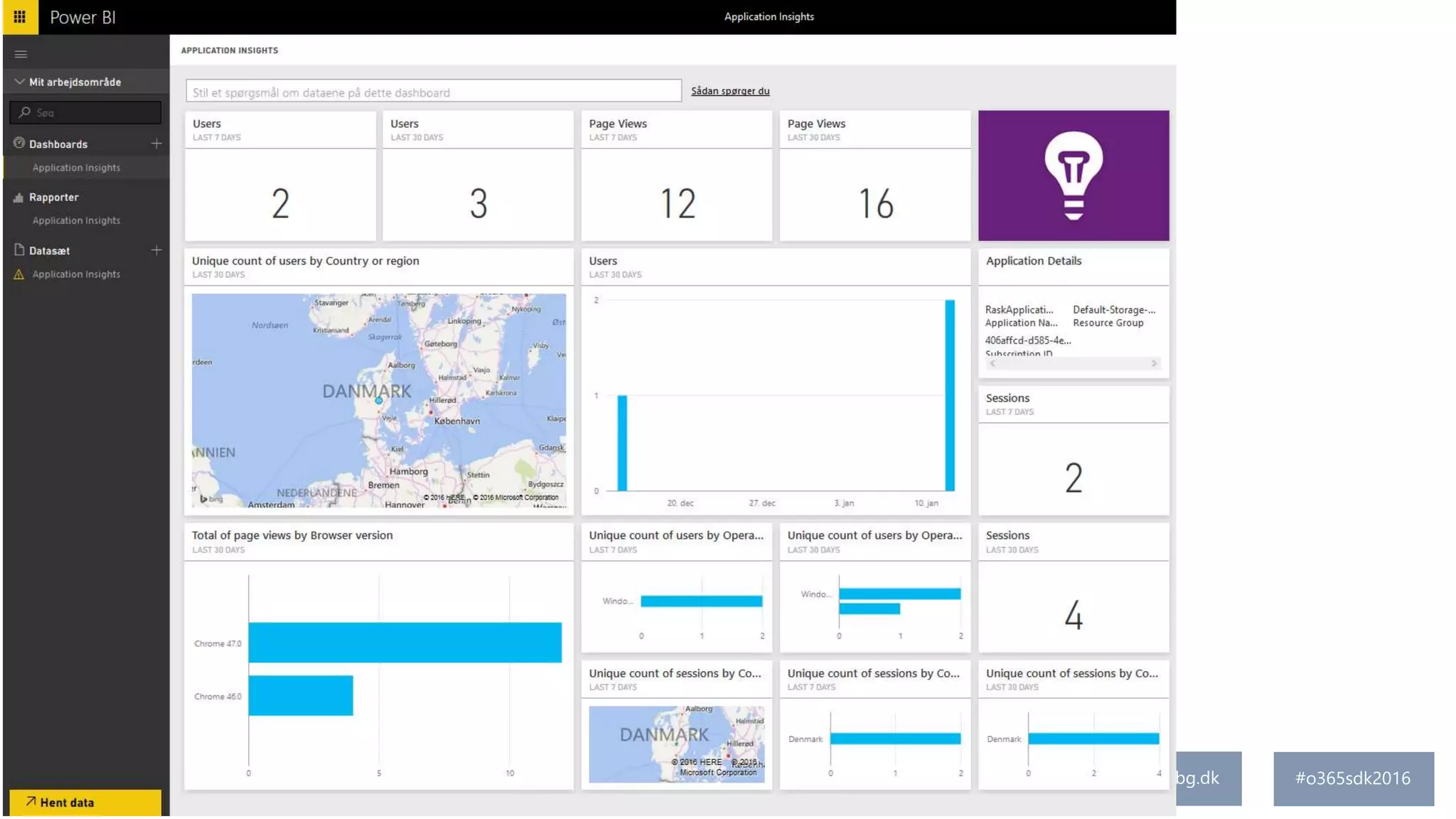Open the large users by Country map
The width and height of the screenshot is (1456, 819).
[379, 400]
